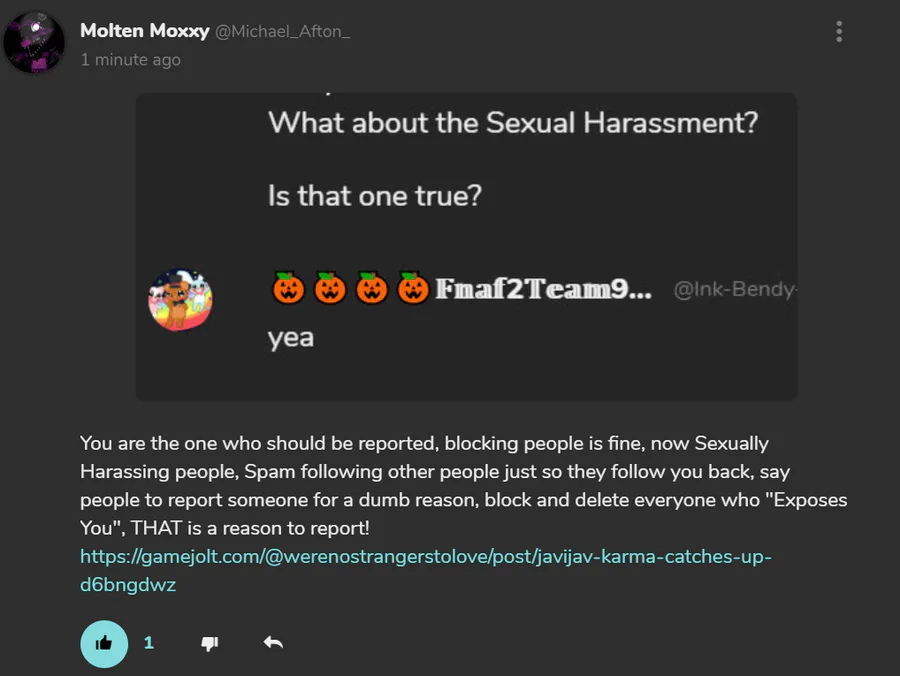Viewport: 900px width, 676px height.
Task: Open the gamejolt.com javijav-karma post link
Action: tap(425, 570)
